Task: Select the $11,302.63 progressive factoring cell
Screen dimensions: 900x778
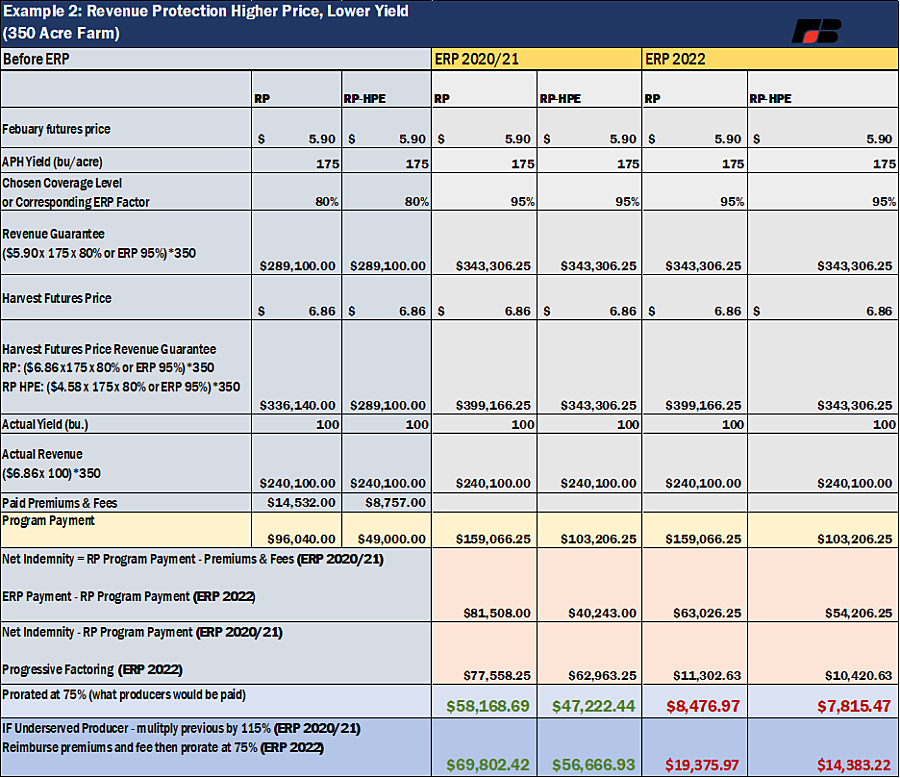Action: click(695, 653)
